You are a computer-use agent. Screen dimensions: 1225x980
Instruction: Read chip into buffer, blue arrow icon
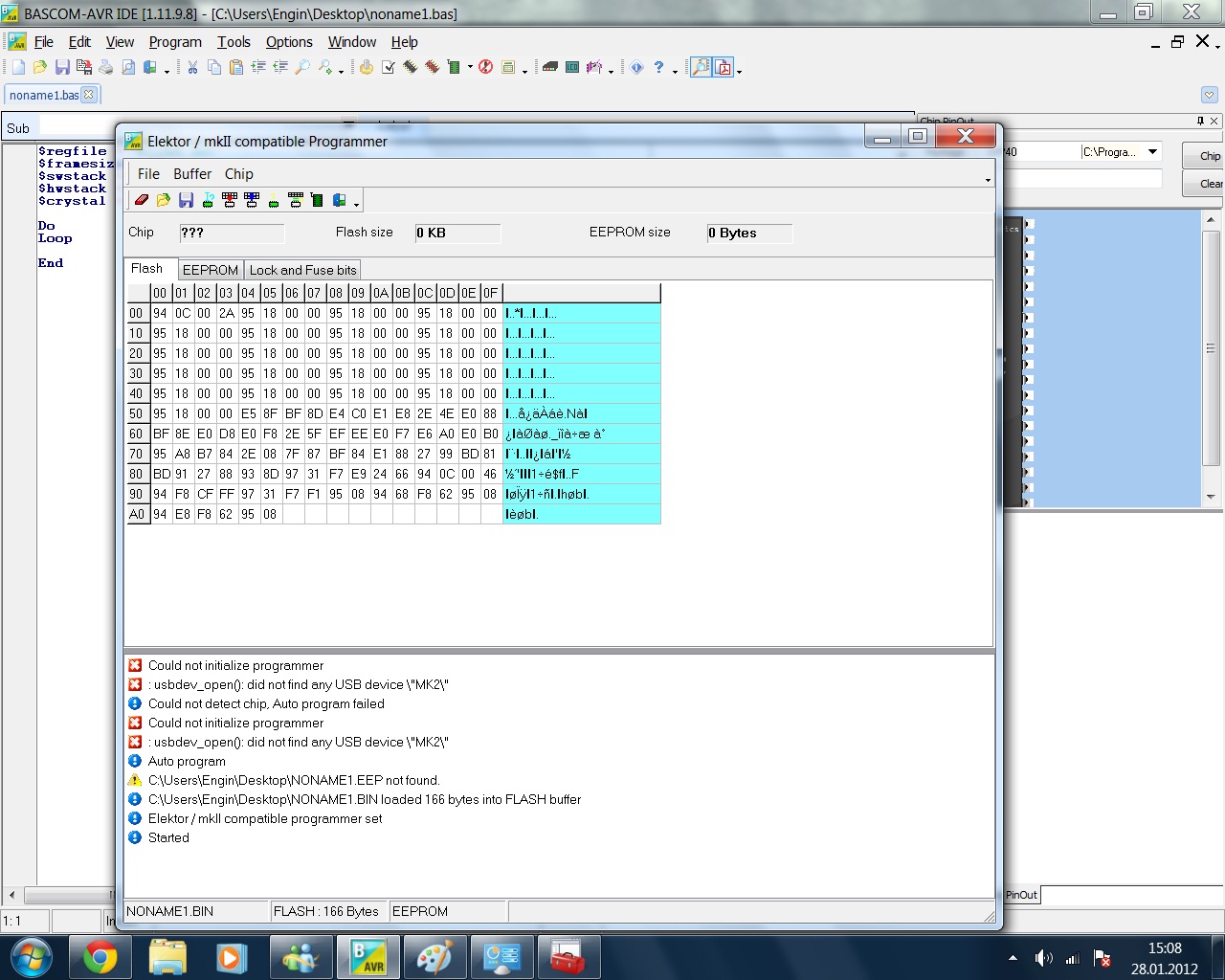point(252,200)
